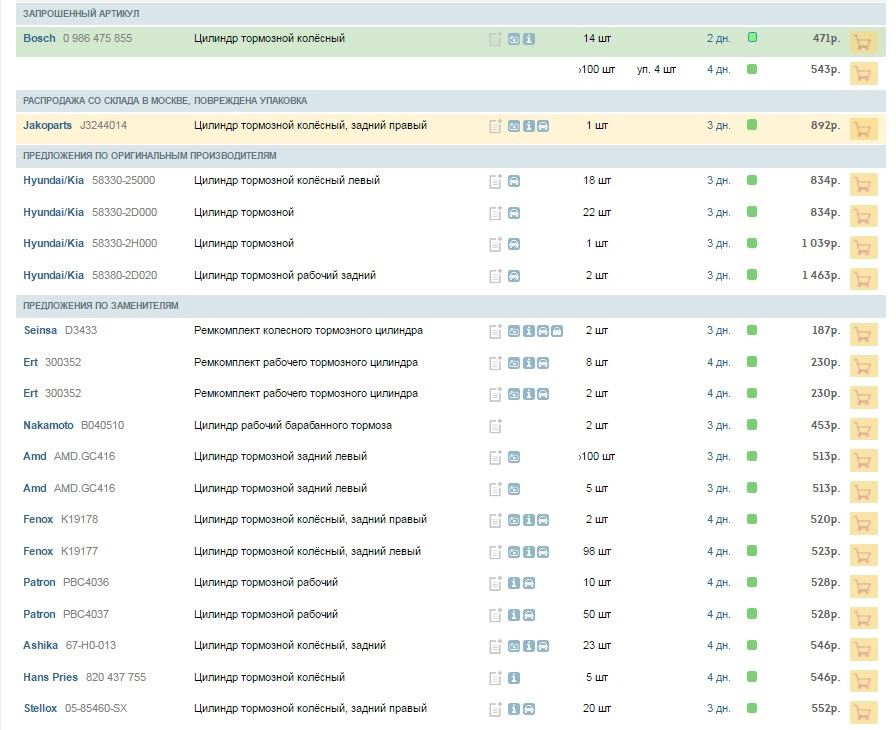The image size is (896, 730).
Task: Click photo icon for Amd AMD.GC416 with 5 шт
Action: pos(514,489)
